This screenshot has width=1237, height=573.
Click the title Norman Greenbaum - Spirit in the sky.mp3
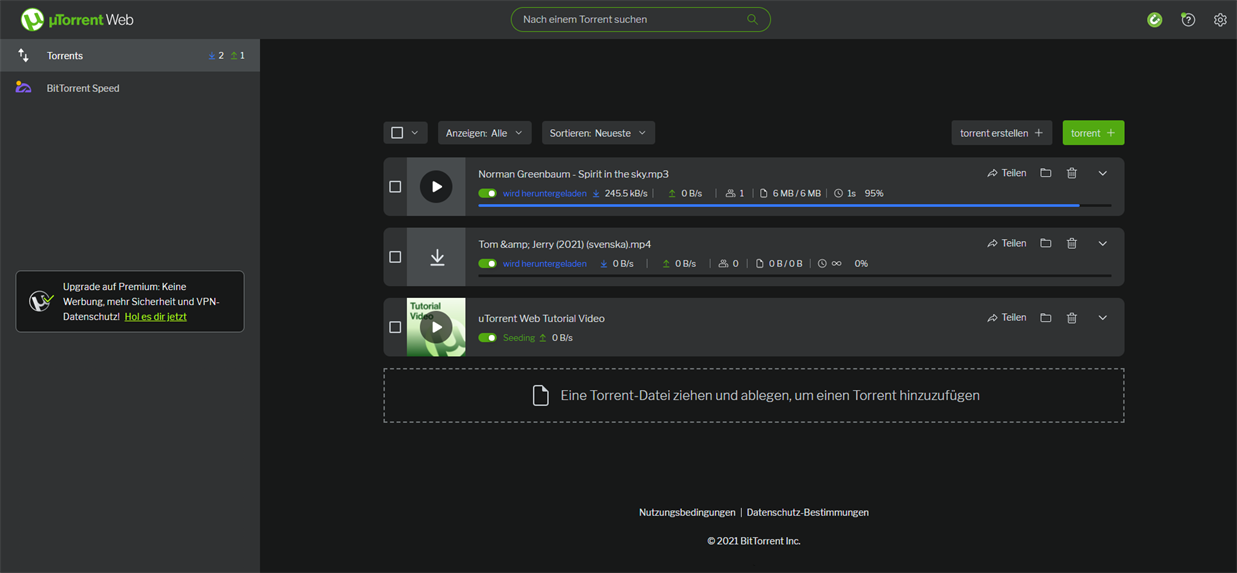pos(573,174)
